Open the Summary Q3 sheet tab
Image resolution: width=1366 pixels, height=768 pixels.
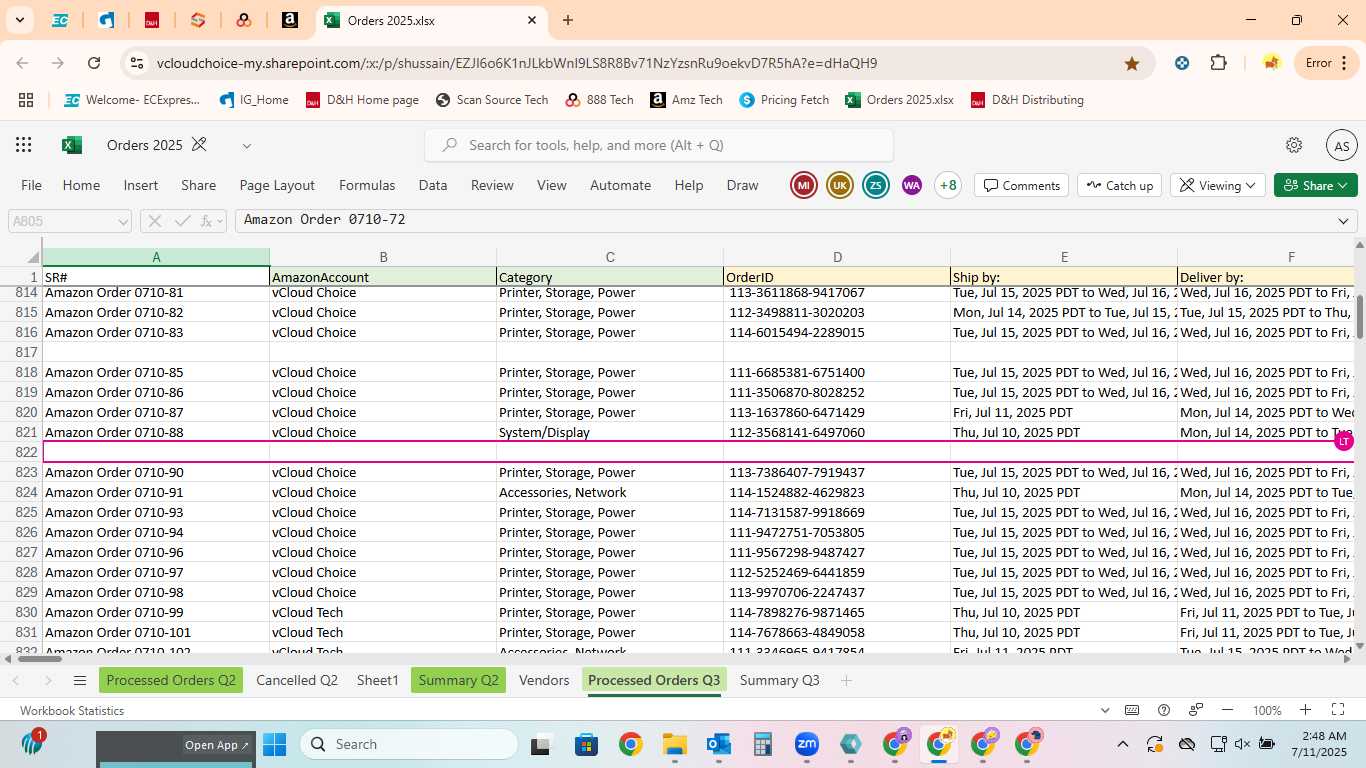tap(779, 681)
